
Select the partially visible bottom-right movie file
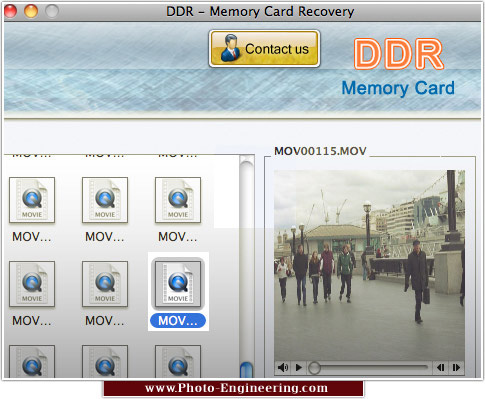tap(178, 361)
